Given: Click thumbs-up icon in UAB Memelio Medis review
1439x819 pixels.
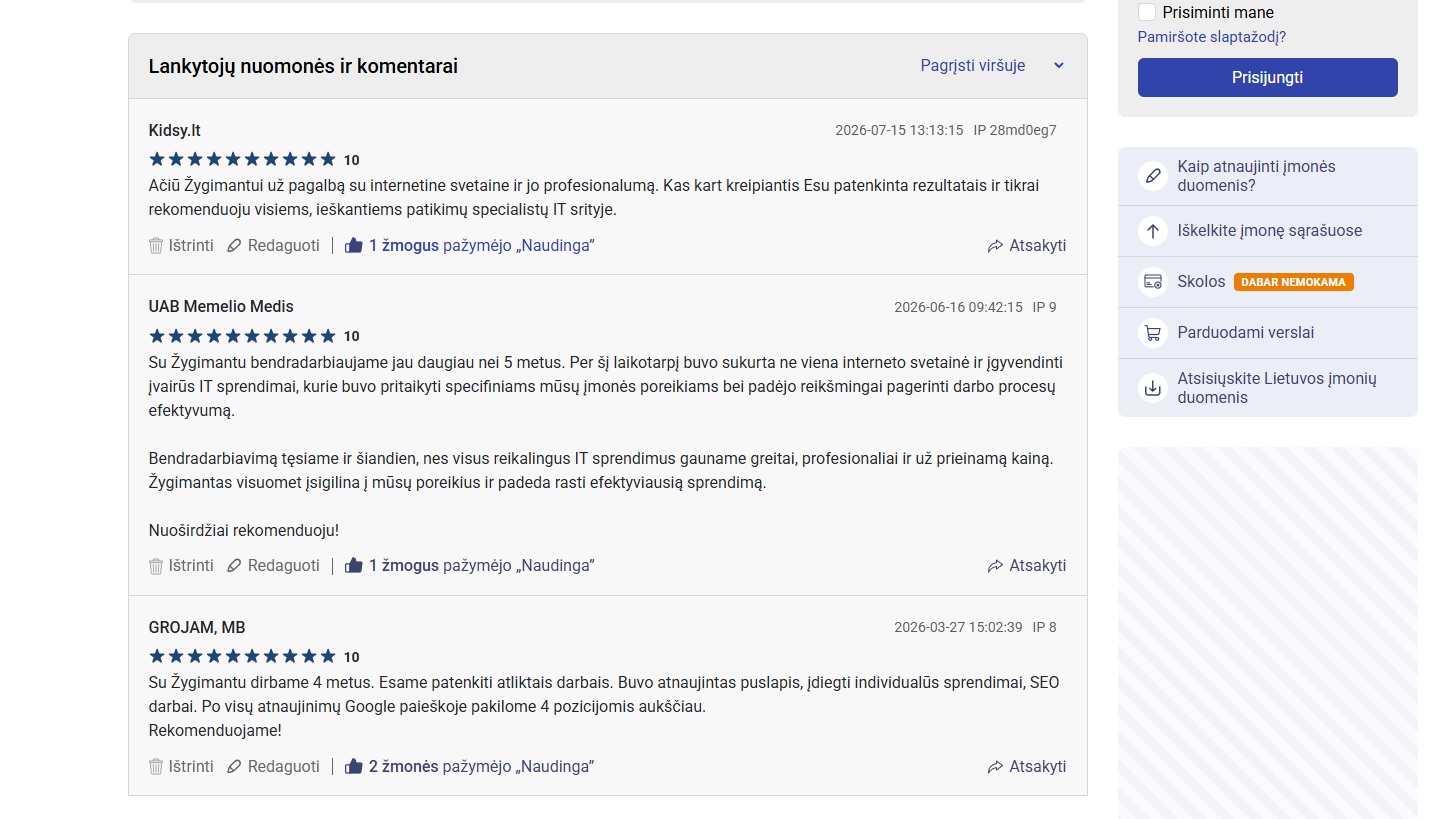Looking at the screenshot, I should [x=353, y=565].
